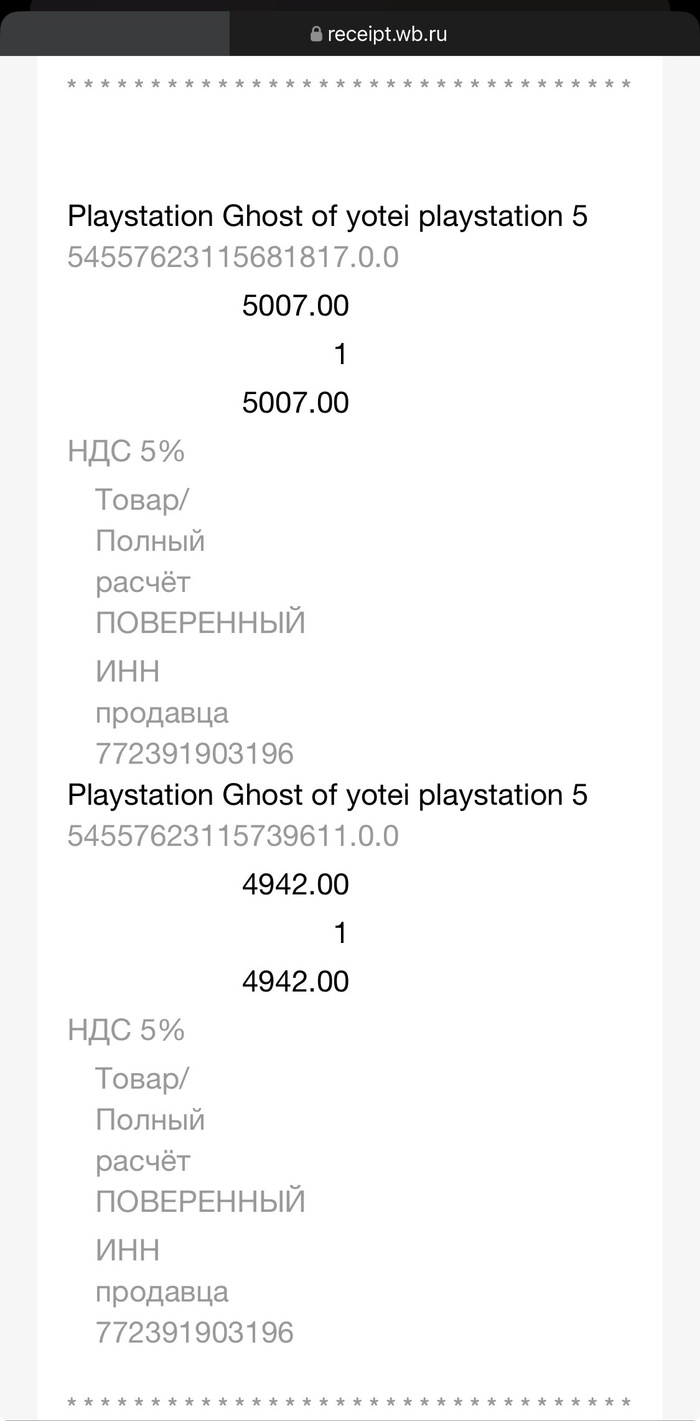Click ПОВЕРЕННЫЙ text of the 5007.00 item
This screenshot has width=700, height=1421.
[200, 623]
